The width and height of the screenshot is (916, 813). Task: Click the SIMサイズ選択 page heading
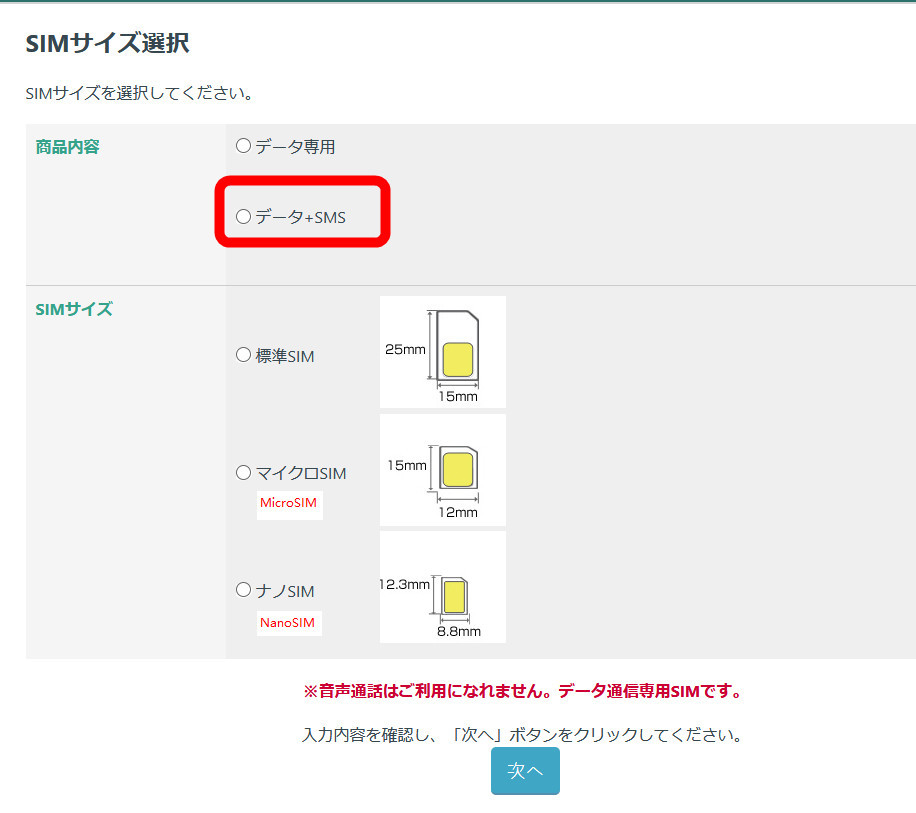click(x=107, y=43)
